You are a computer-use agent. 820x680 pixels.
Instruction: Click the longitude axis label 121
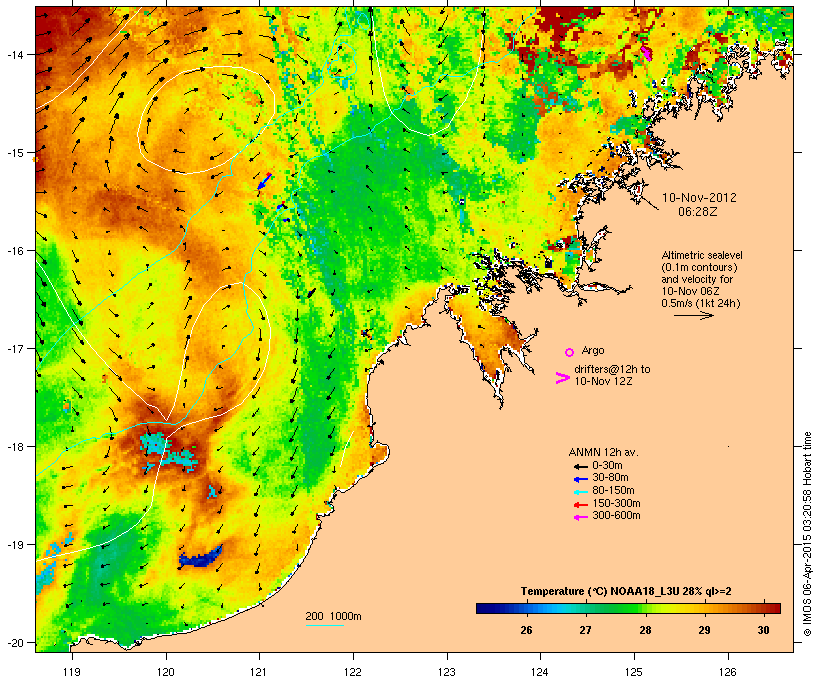point(259,672)
